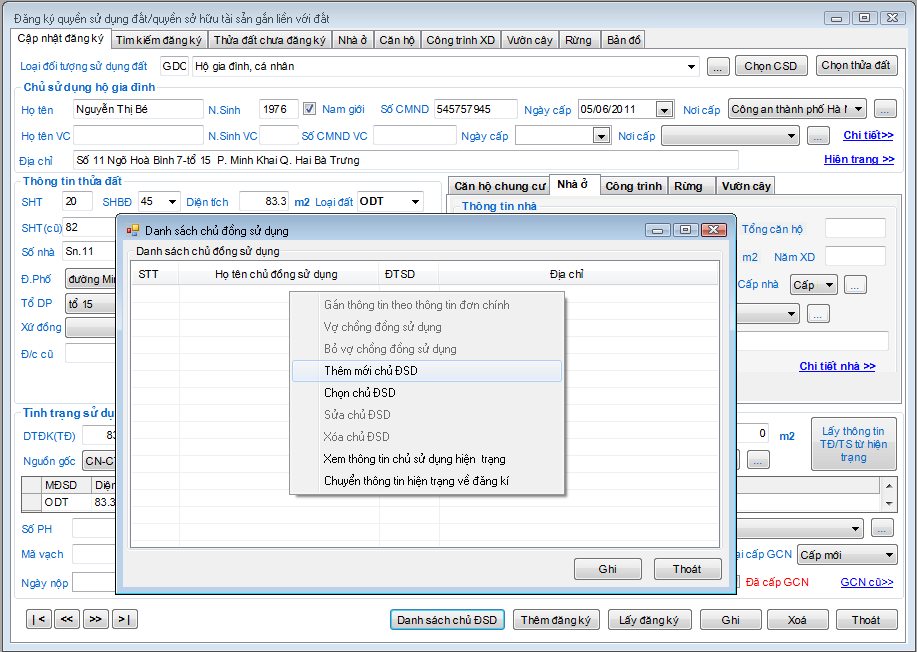The width and height of the screenshot is (917, 652).
Task: Expand the Loại đất ODT dropdown
Action: tap(415, 202)
